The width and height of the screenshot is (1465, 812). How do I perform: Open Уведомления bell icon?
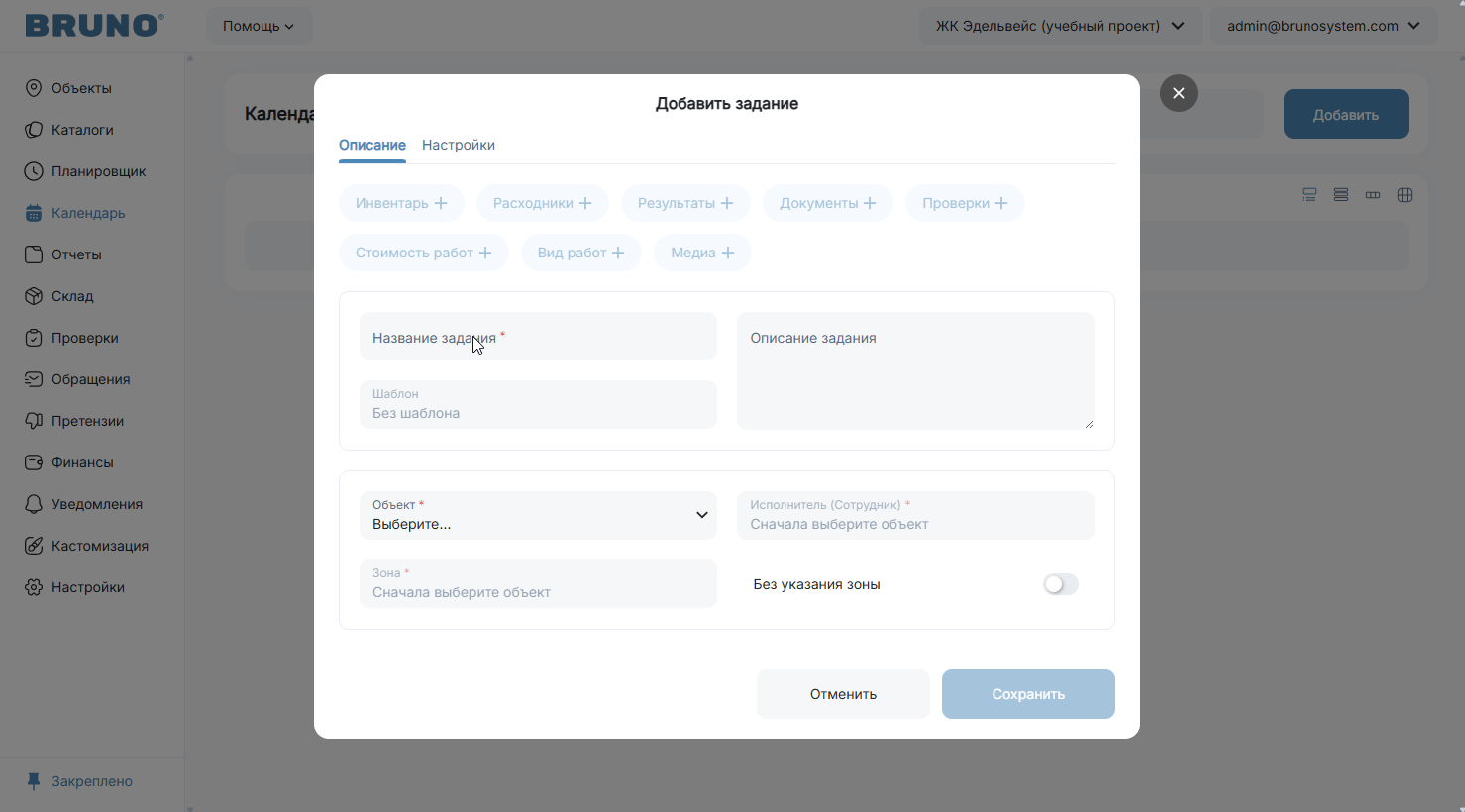tap(34, 504)
